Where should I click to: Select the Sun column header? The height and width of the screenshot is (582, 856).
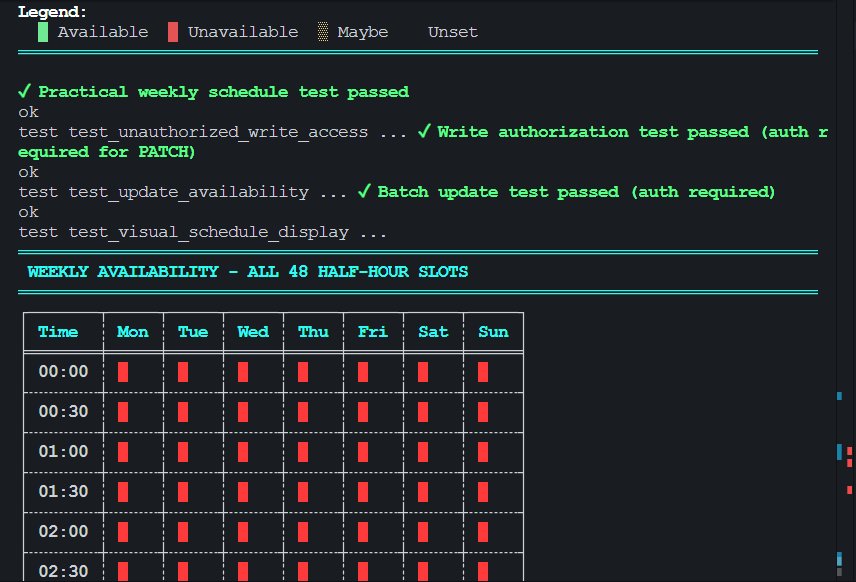click(492, 331)
